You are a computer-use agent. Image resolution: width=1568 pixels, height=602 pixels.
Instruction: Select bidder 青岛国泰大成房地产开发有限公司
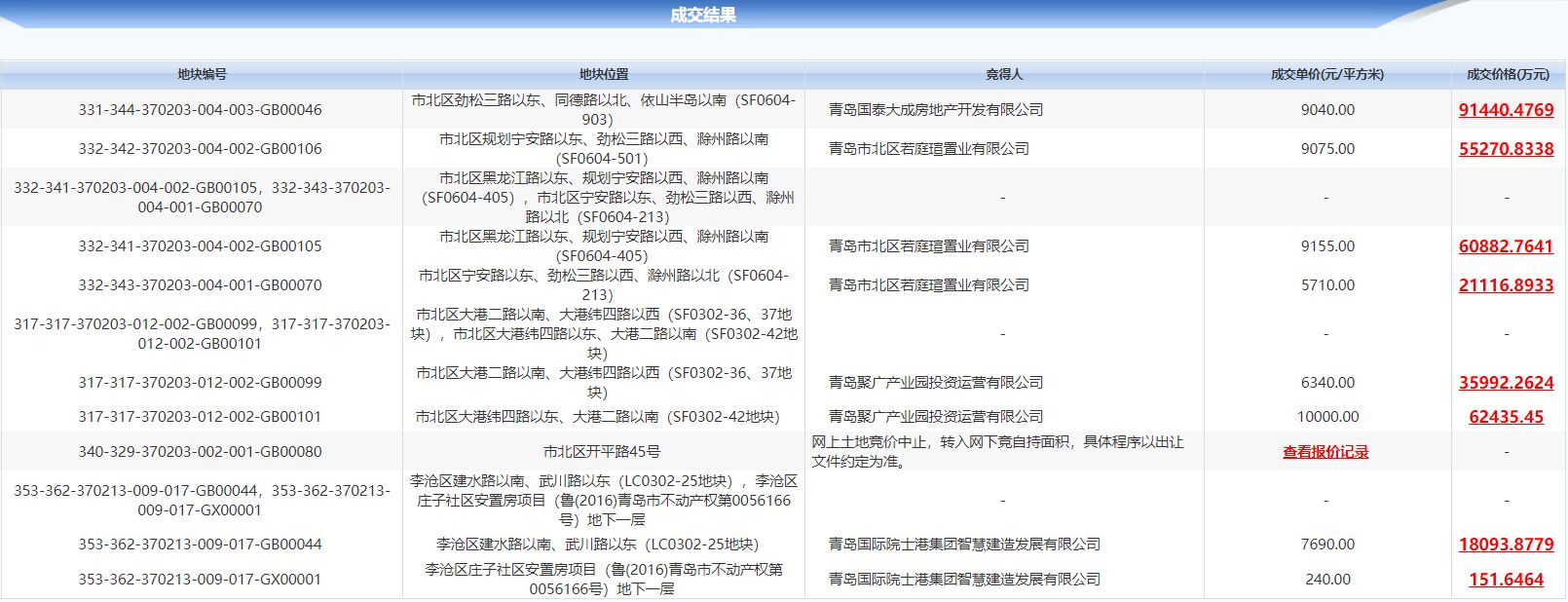pos(936,110)
